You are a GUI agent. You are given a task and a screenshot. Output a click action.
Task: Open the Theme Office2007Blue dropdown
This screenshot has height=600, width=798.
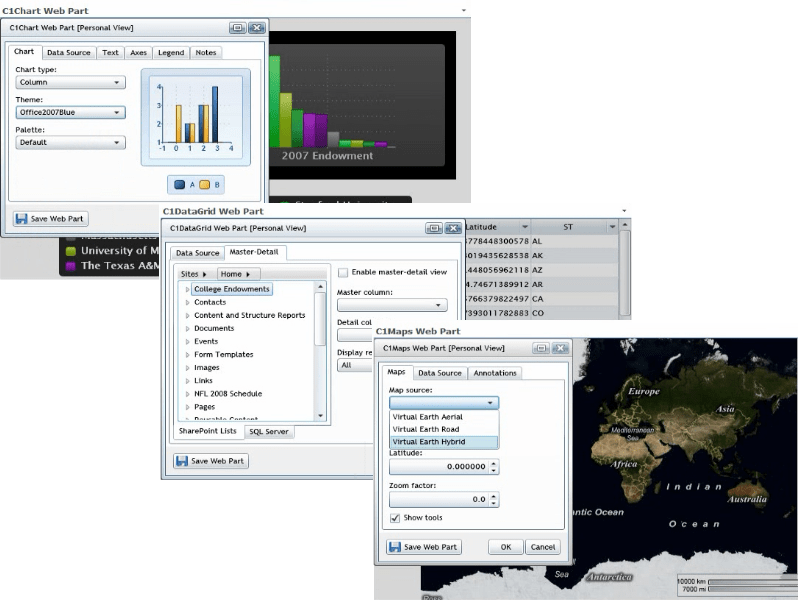[70, 112]
